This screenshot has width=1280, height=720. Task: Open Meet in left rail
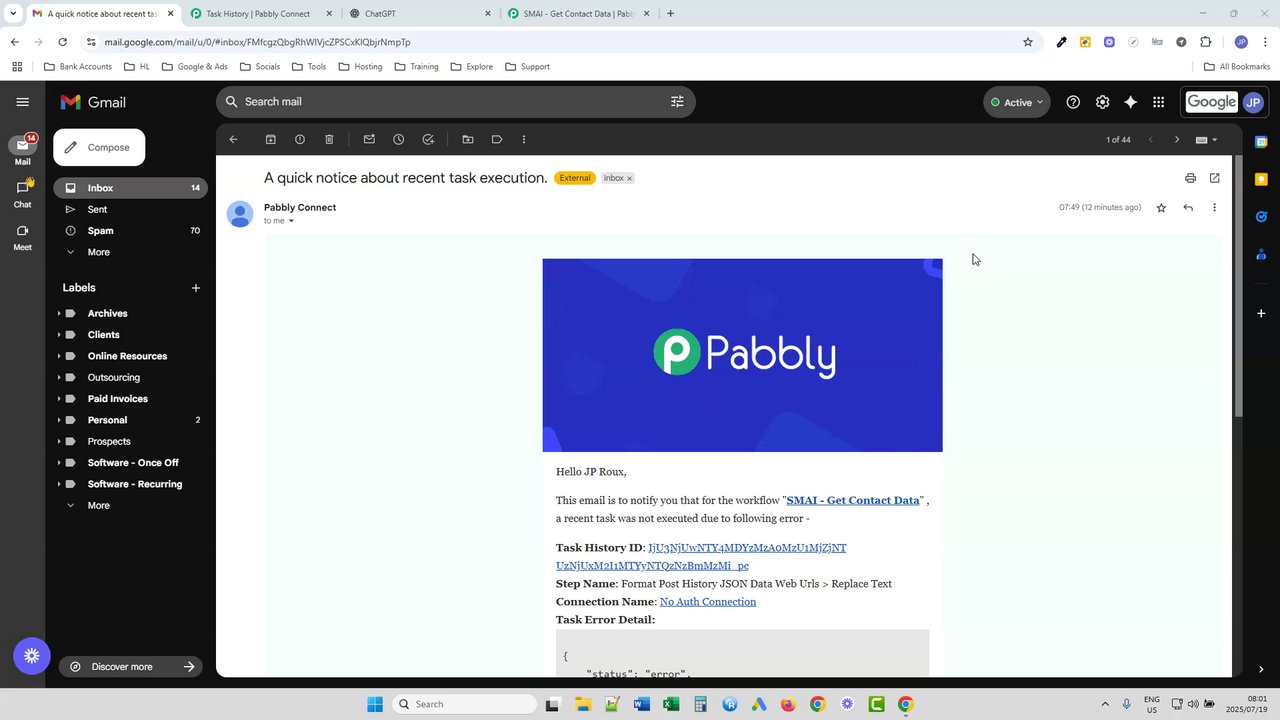pyautogui.click(x=22, y=236)
